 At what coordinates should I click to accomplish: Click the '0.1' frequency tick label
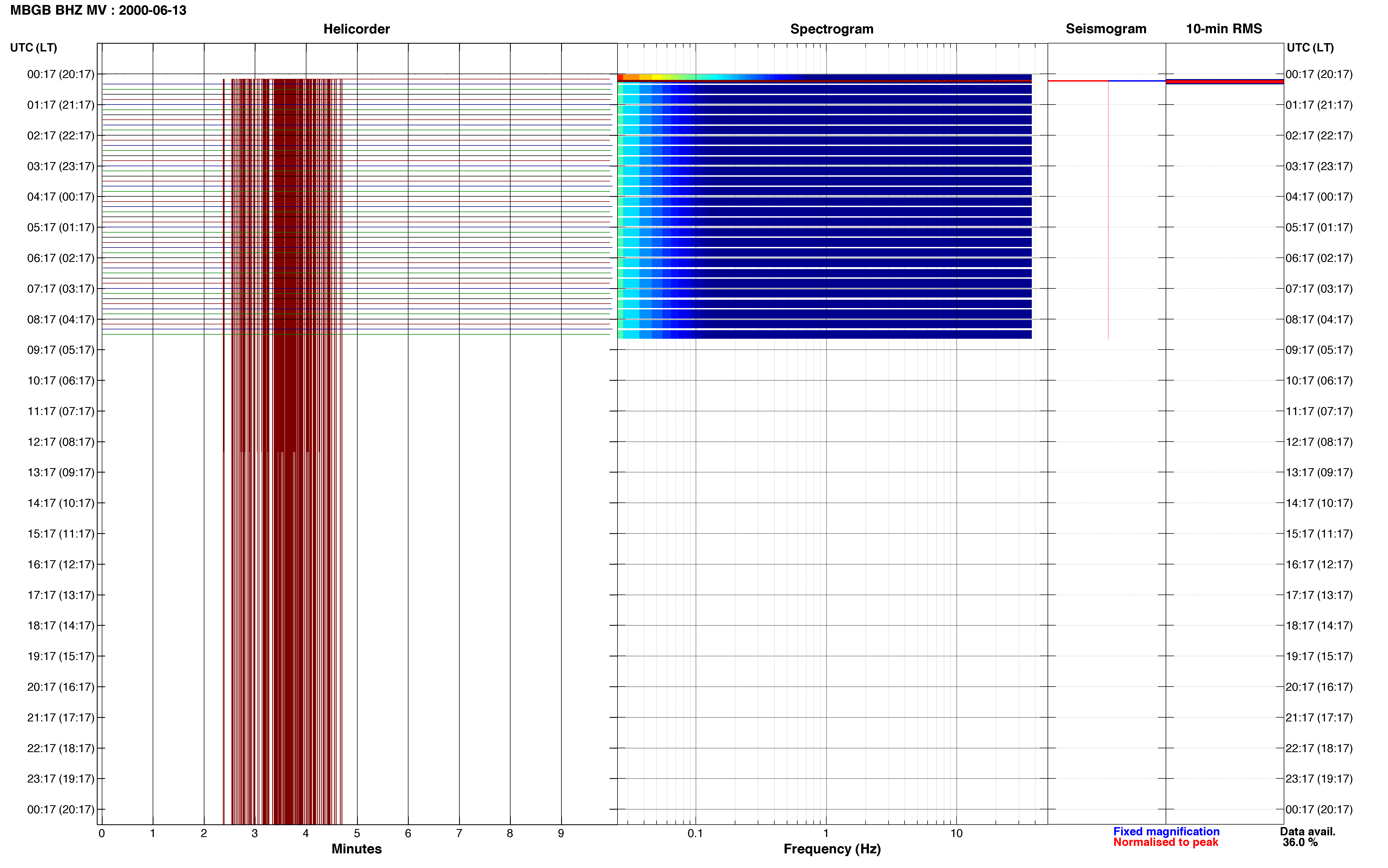(x=695, y=833)
